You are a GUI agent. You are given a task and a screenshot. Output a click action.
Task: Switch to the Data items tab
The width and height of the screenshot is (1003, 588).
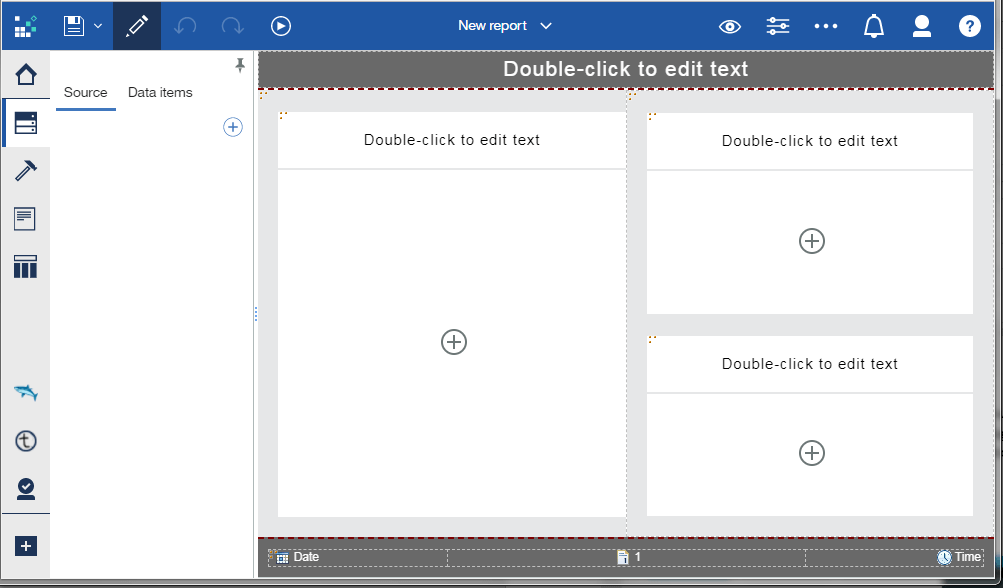pyautogui.click(x=160, y=92)
